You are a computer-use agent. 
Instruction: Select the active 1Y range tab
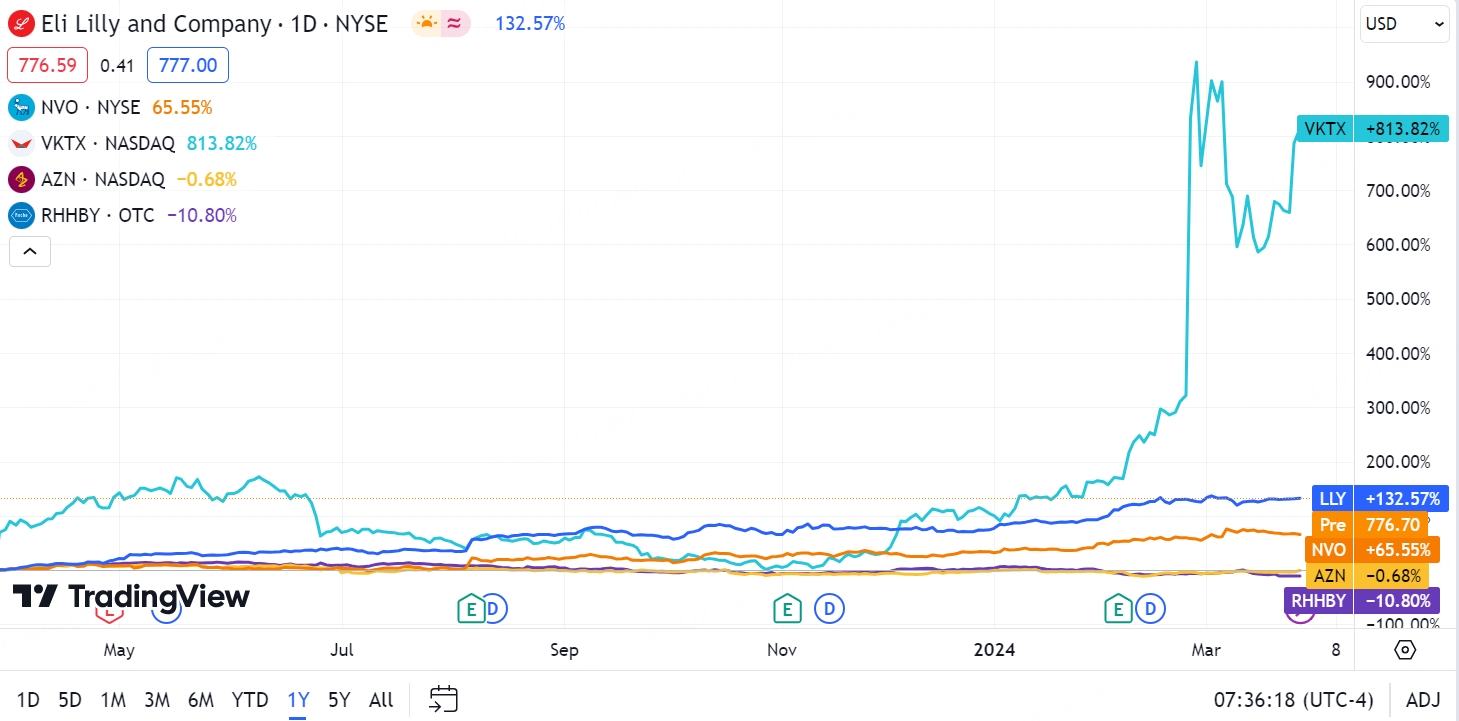(298, 699)
